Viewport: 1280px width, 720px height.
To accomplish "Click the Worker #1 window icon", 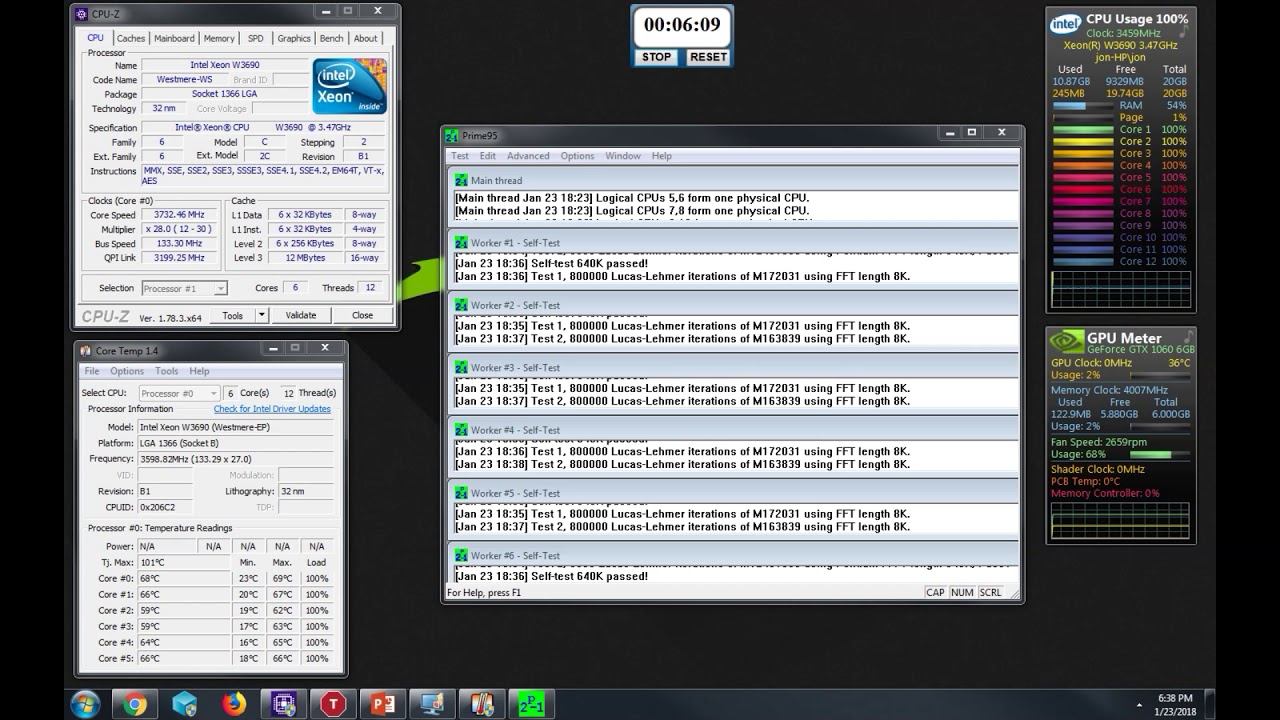I will coord(461,243).
